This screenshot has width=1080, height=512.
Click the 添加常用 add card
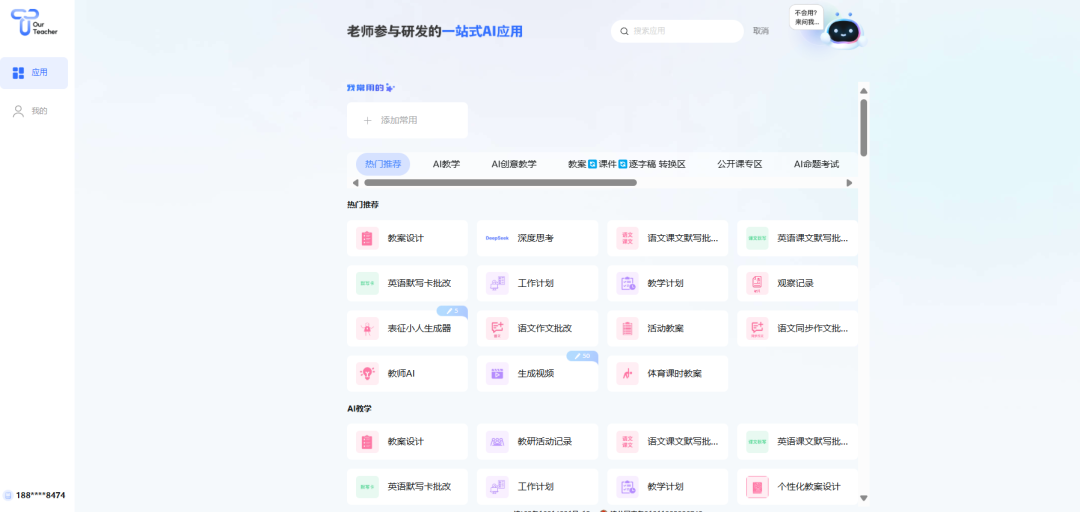pyautogui.click(x=407, y=120)
